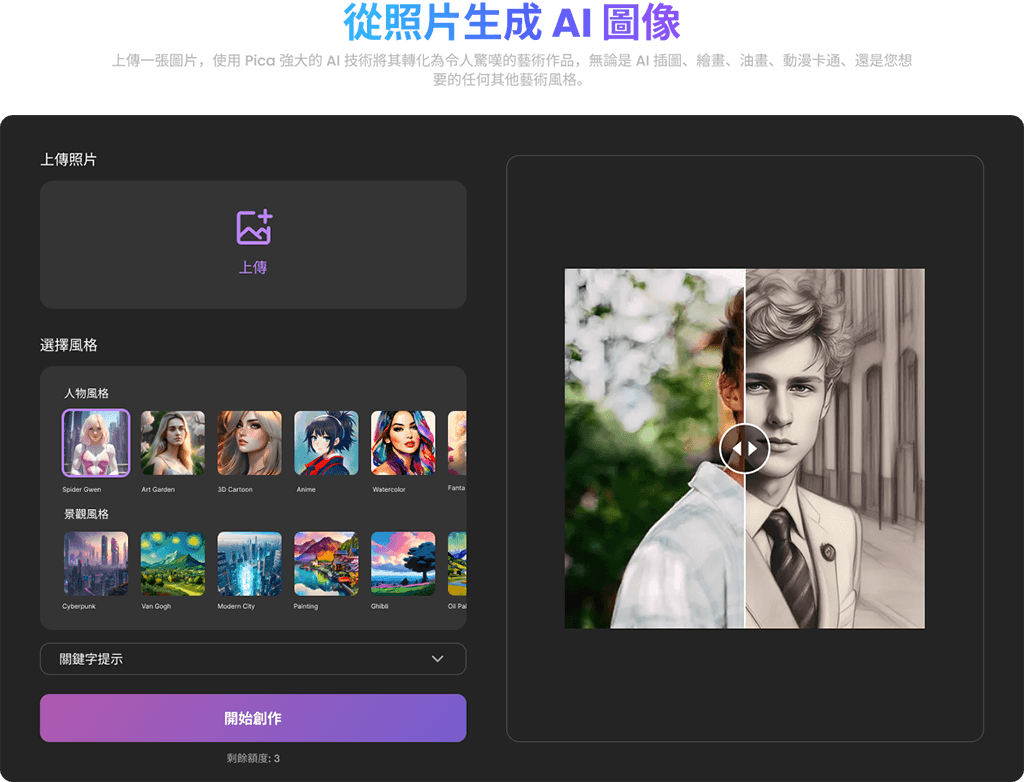The width and height of the screenshot is (1024, 782).
Task: Click the Spider Gwen caption text
Action: pyautogui.click(x=82, y=489)
